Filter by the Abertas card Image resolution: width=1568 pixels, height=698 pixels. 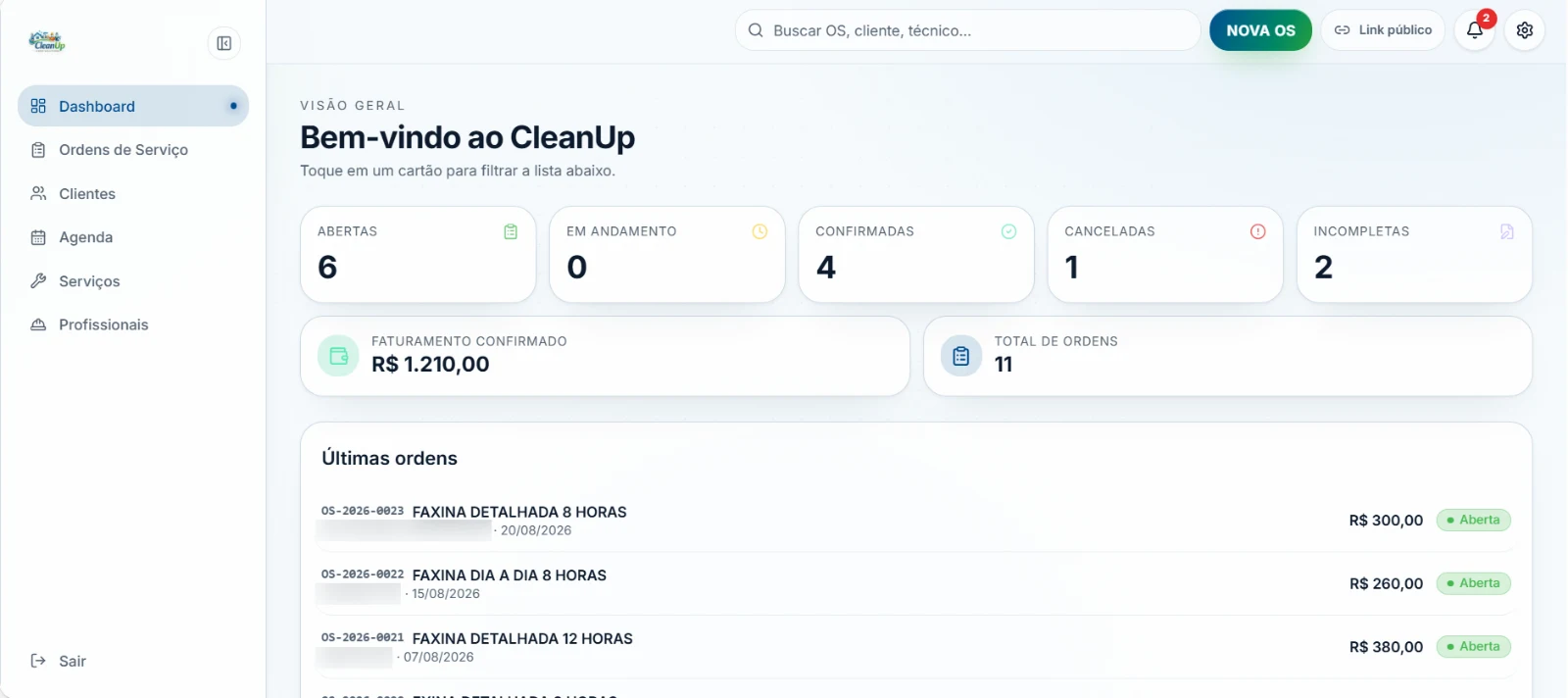[x=418, y=254]
